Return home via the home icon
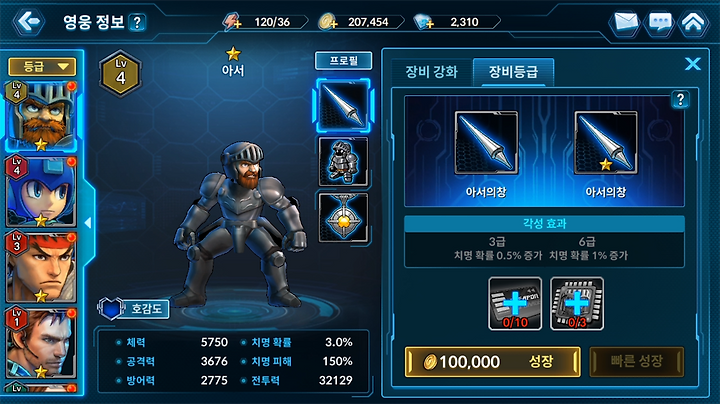 click(x=693, y=22)
